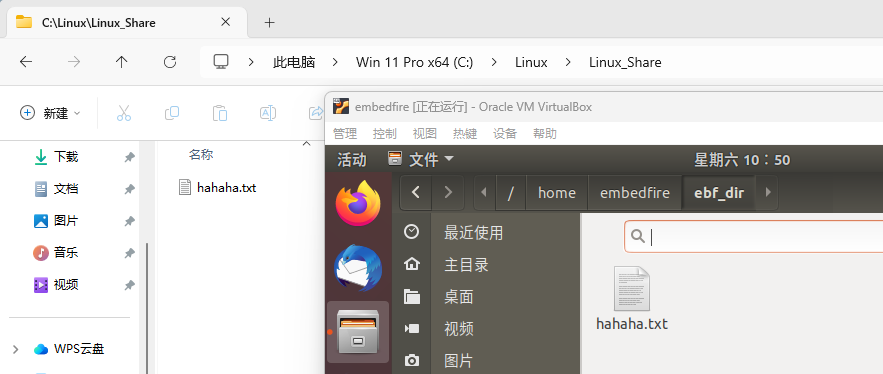Click the sort arrow above 名称 column
883x374 pixels.
click(x=306, y=144)
